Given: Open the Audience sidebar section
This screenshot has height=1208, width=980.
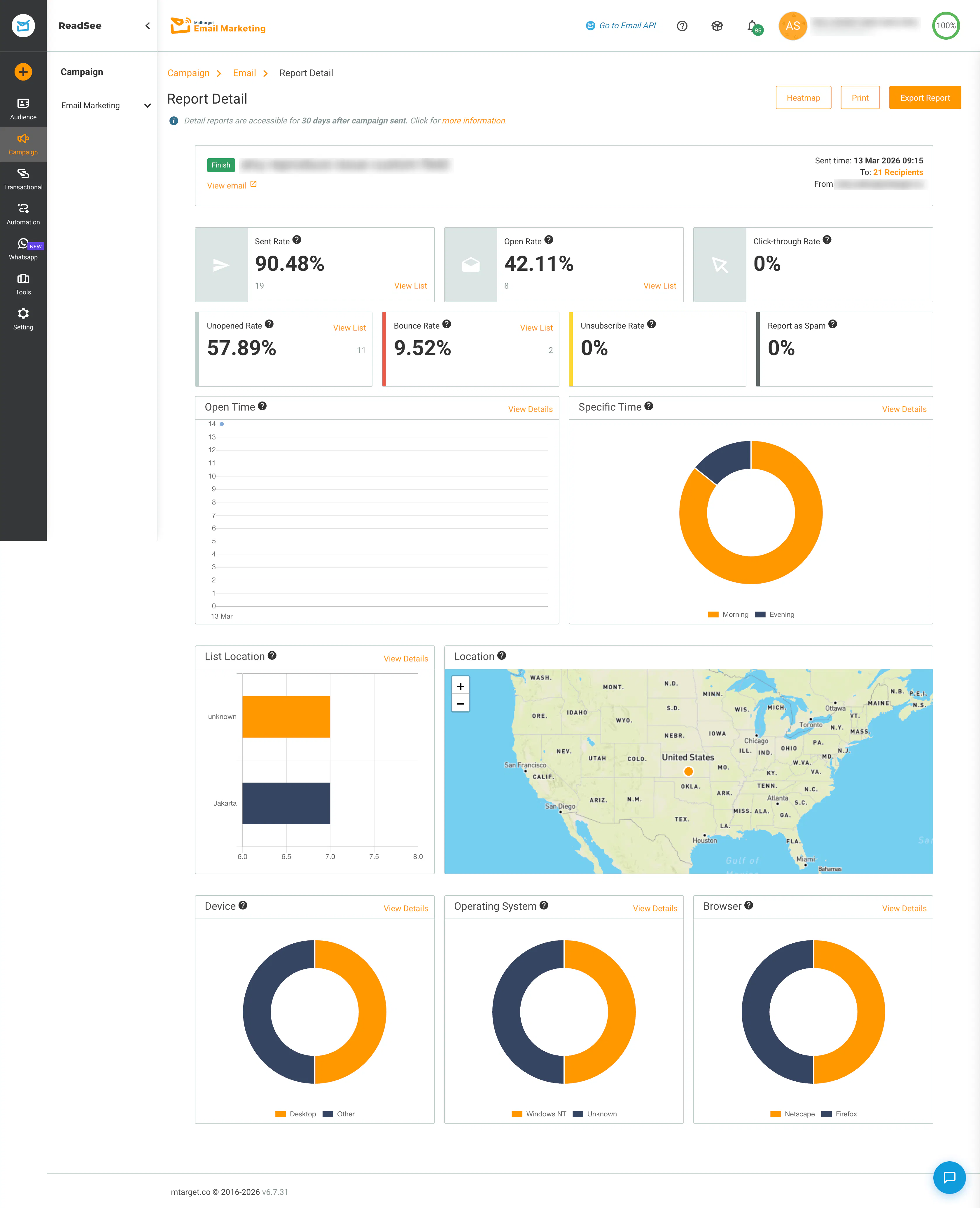Looking at the screenshot, I should [23, 109].
